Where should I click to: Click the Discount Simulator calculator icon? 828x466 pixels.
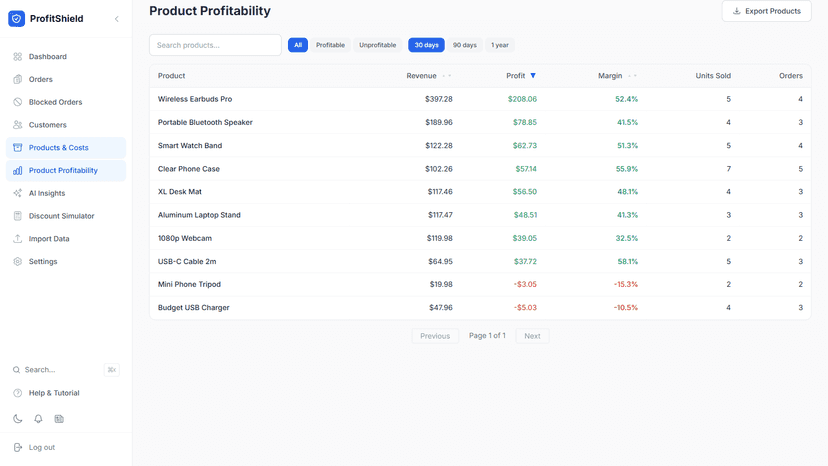tap(17, 216)
